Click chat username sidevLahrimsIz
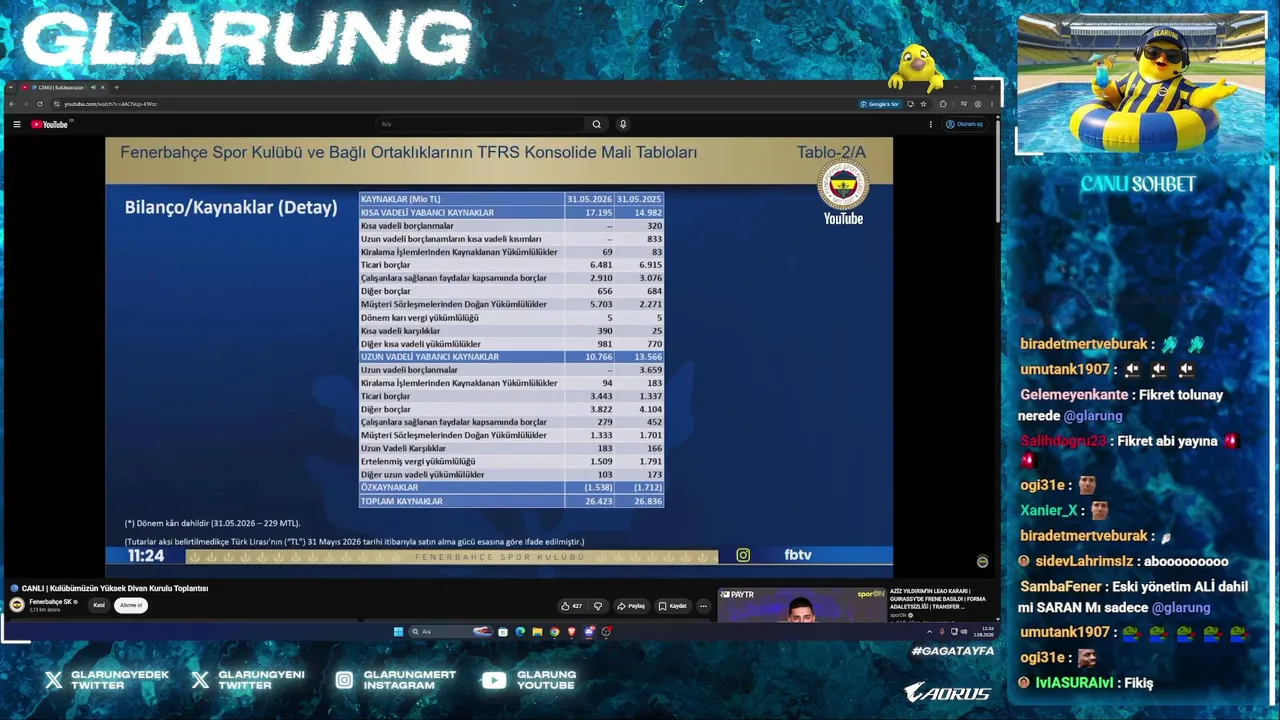 pyautogui.click(x=1085, y=561)
